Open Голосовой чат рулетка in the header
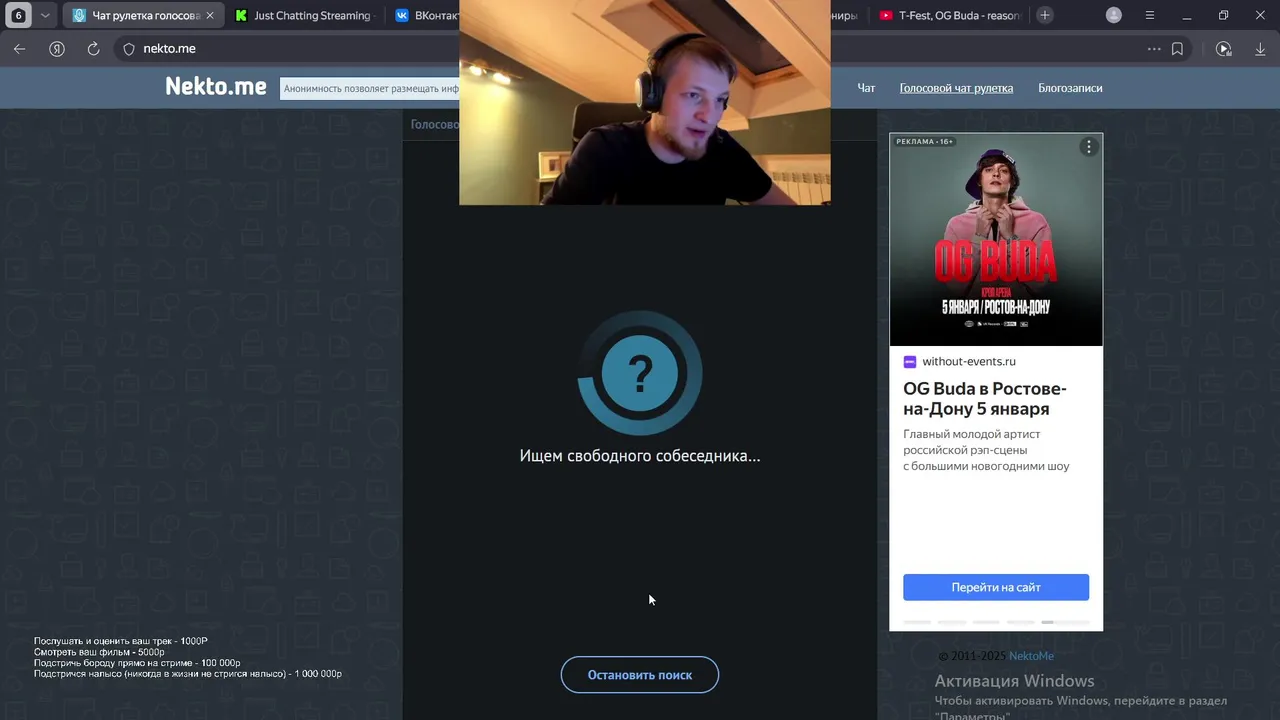1280x720 pixels. [x=956, y=88]
